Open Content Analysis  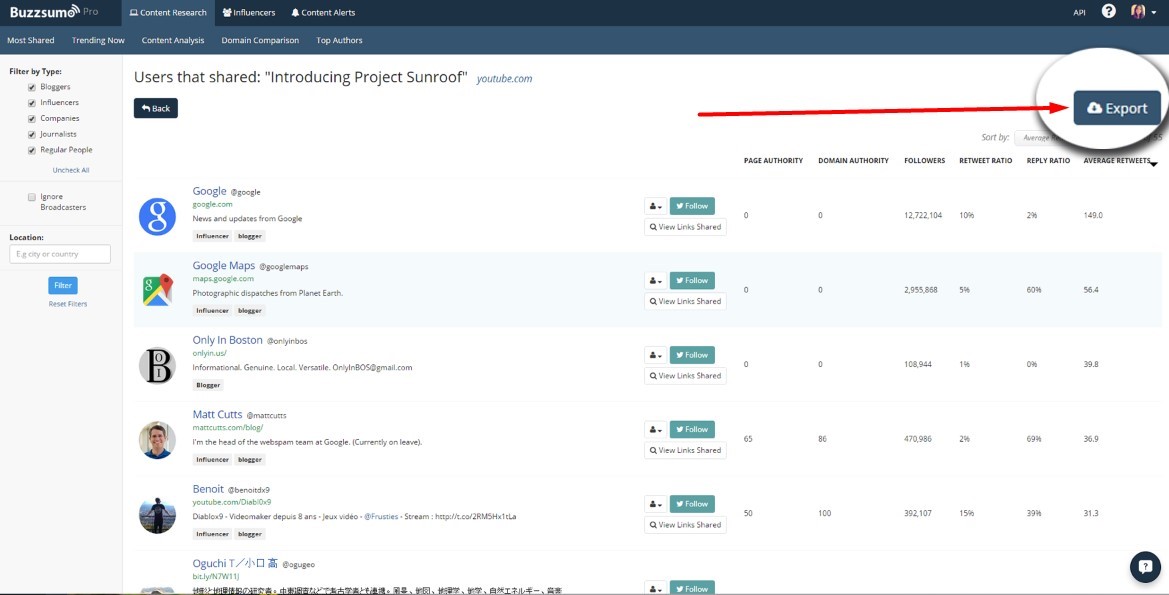[173, 40]
